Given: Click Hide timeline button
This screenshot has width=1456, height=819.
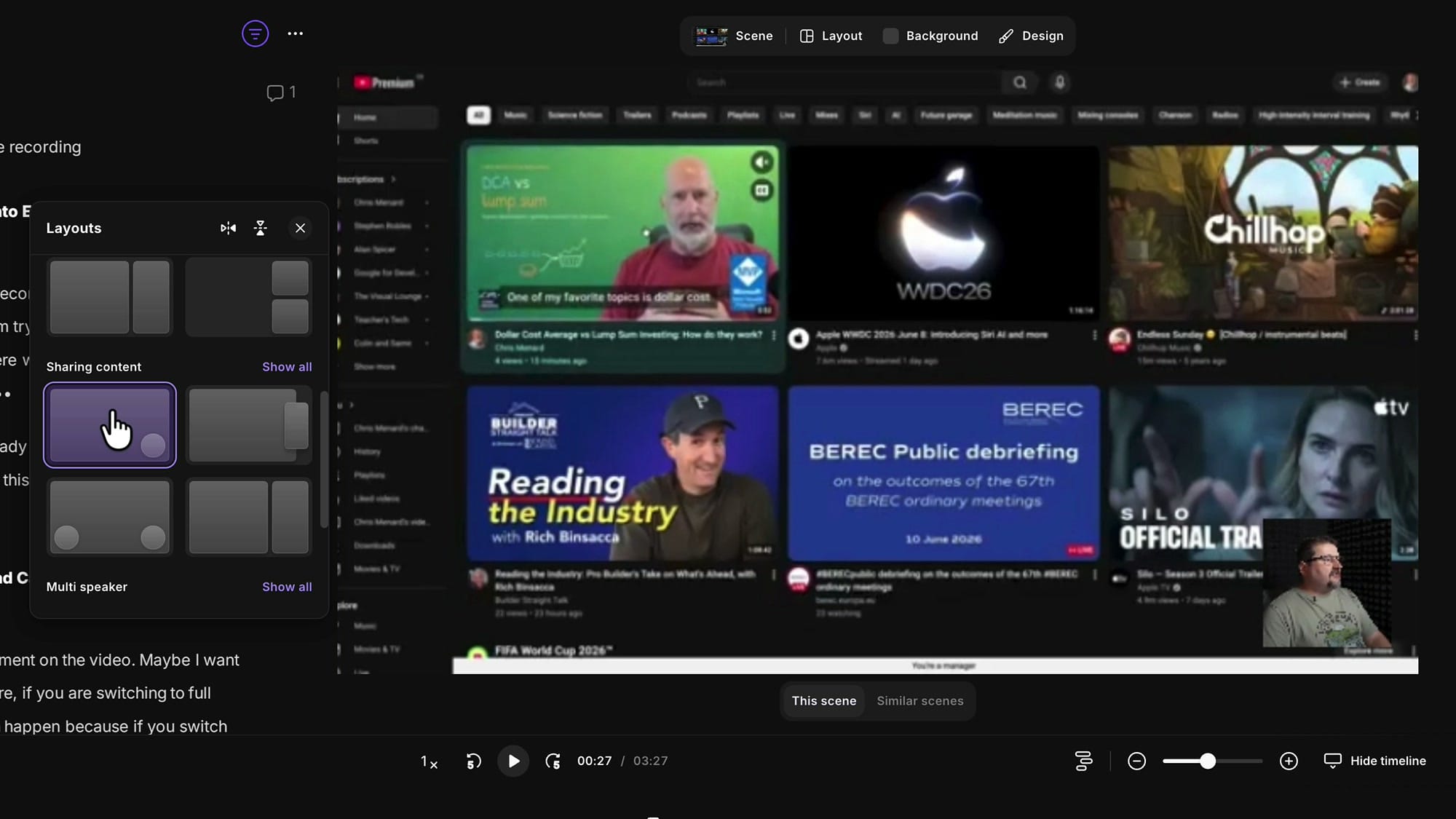Looking at the screenshot, I should coord(1374,761).
